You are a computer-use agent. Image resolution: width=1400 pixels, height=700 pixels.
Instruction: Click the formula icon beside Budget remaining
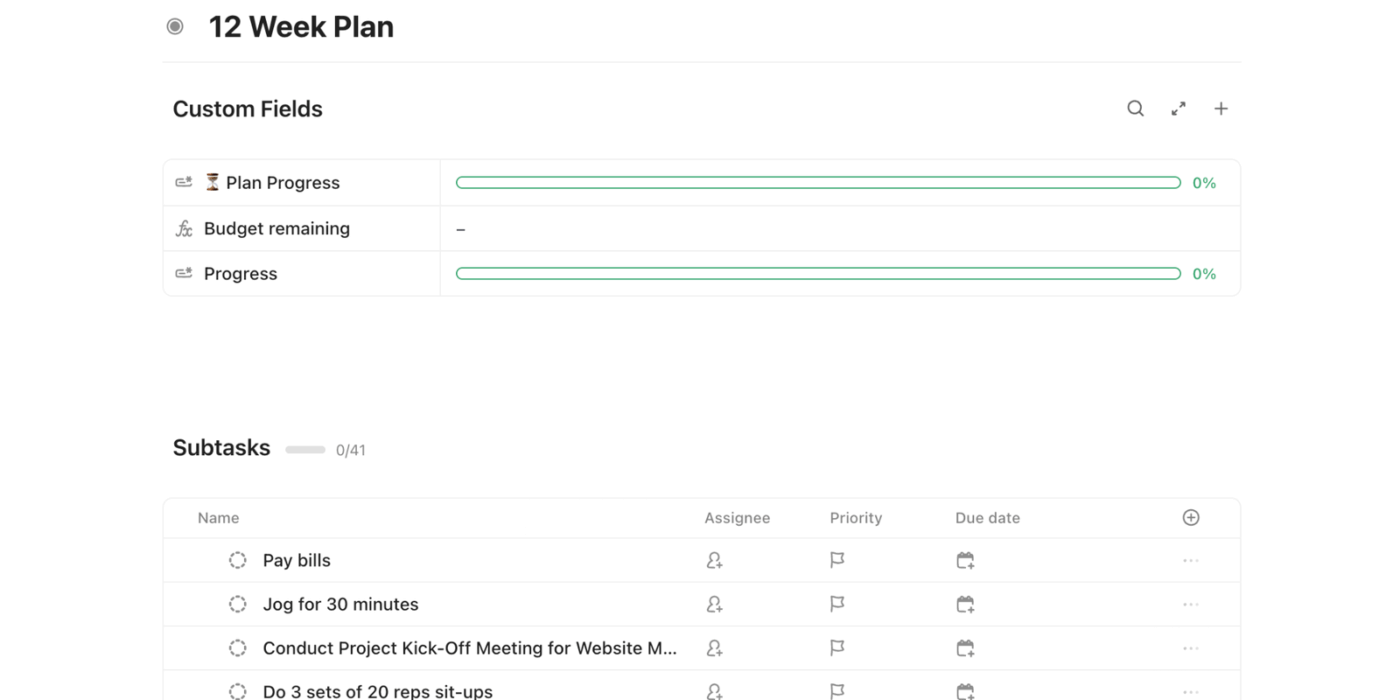tap(183, 228)
